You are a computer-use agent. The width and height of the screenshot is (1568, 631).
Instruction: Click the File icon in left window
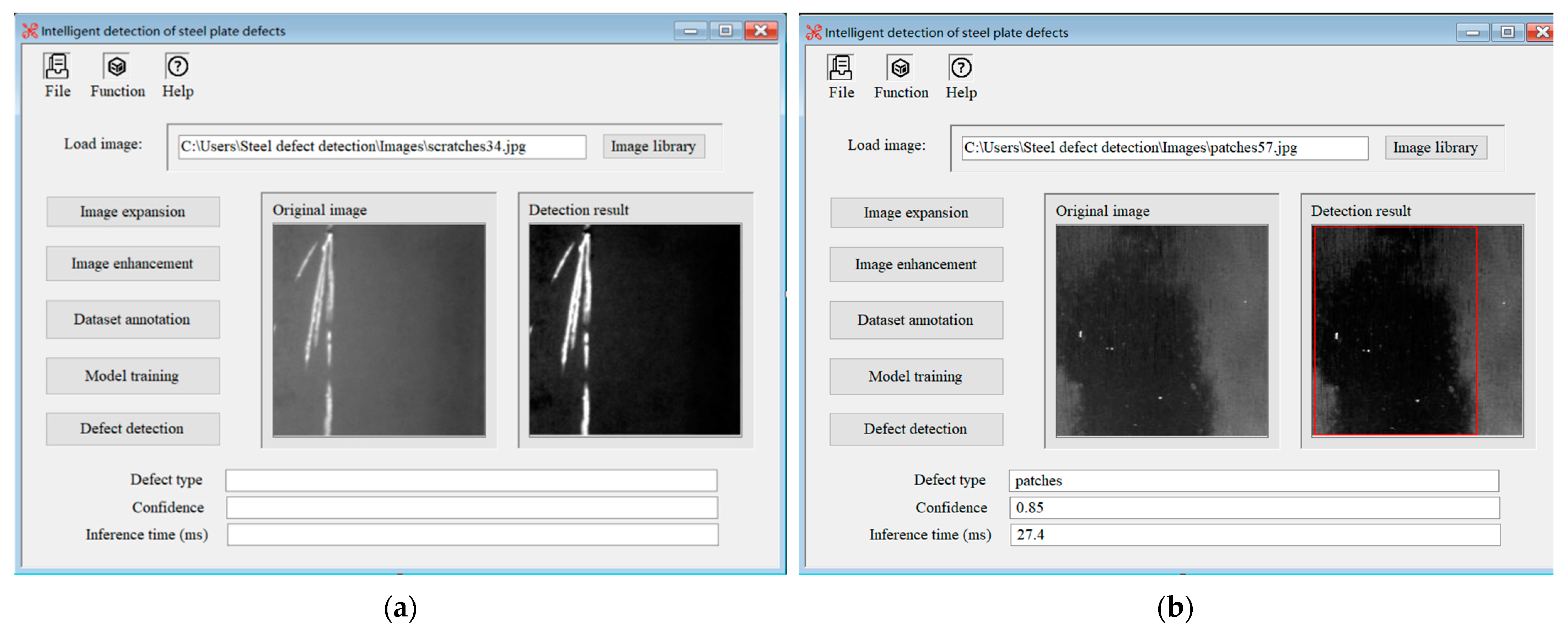[57, 66]
